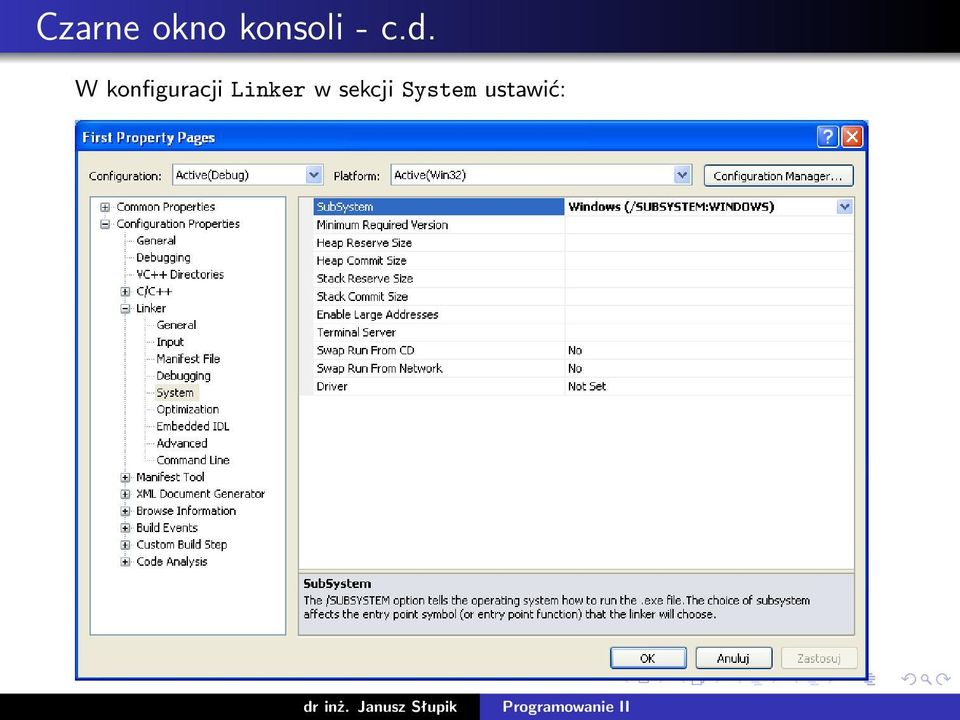Close the First Property Pages dialog
This screenshot has height=720, width=960.
[x=852, y=137]
